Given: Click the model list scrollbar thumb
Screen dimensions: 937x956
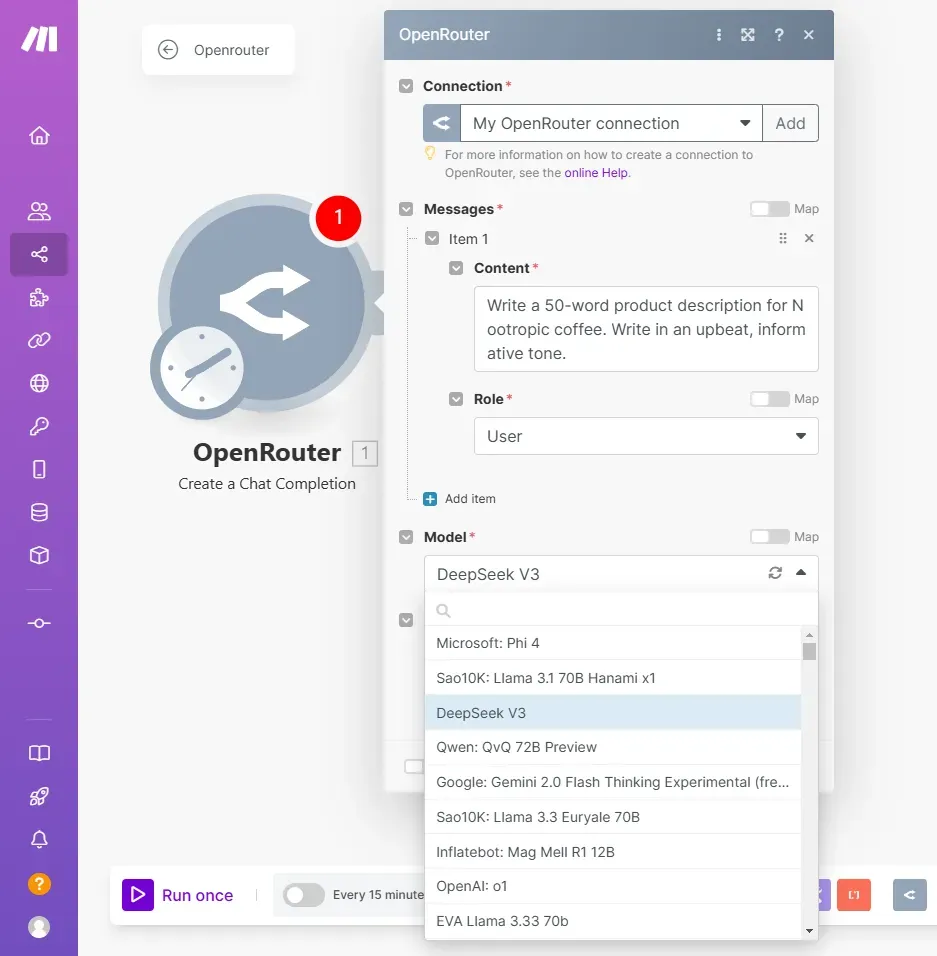Looking at the screenshot, I should [809, 651].
